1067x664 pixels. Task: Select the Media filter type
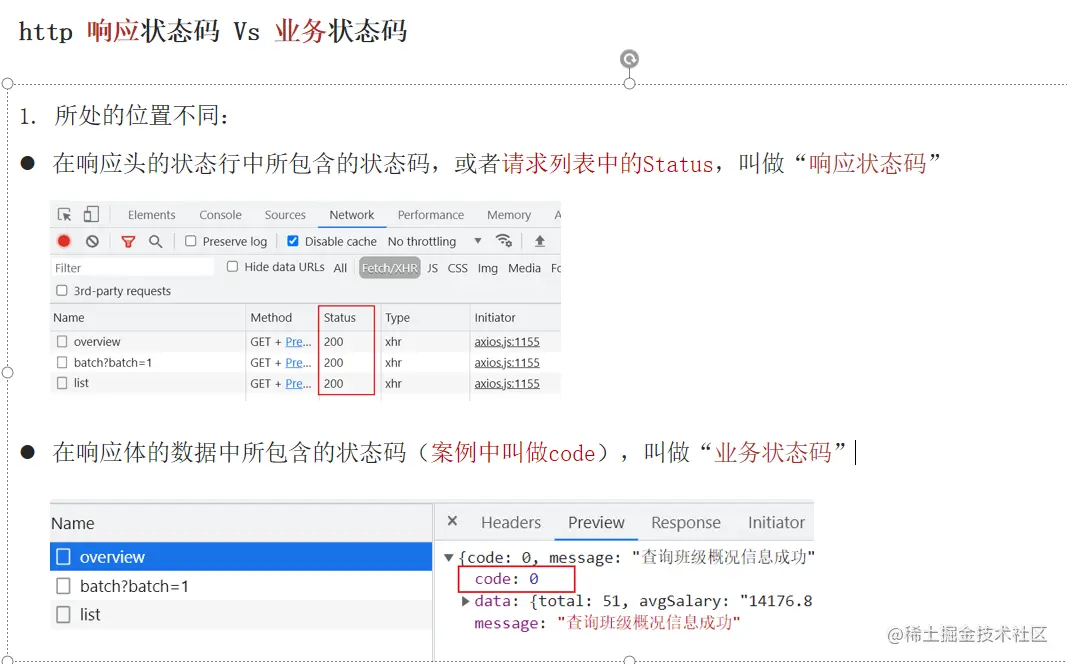524,268
